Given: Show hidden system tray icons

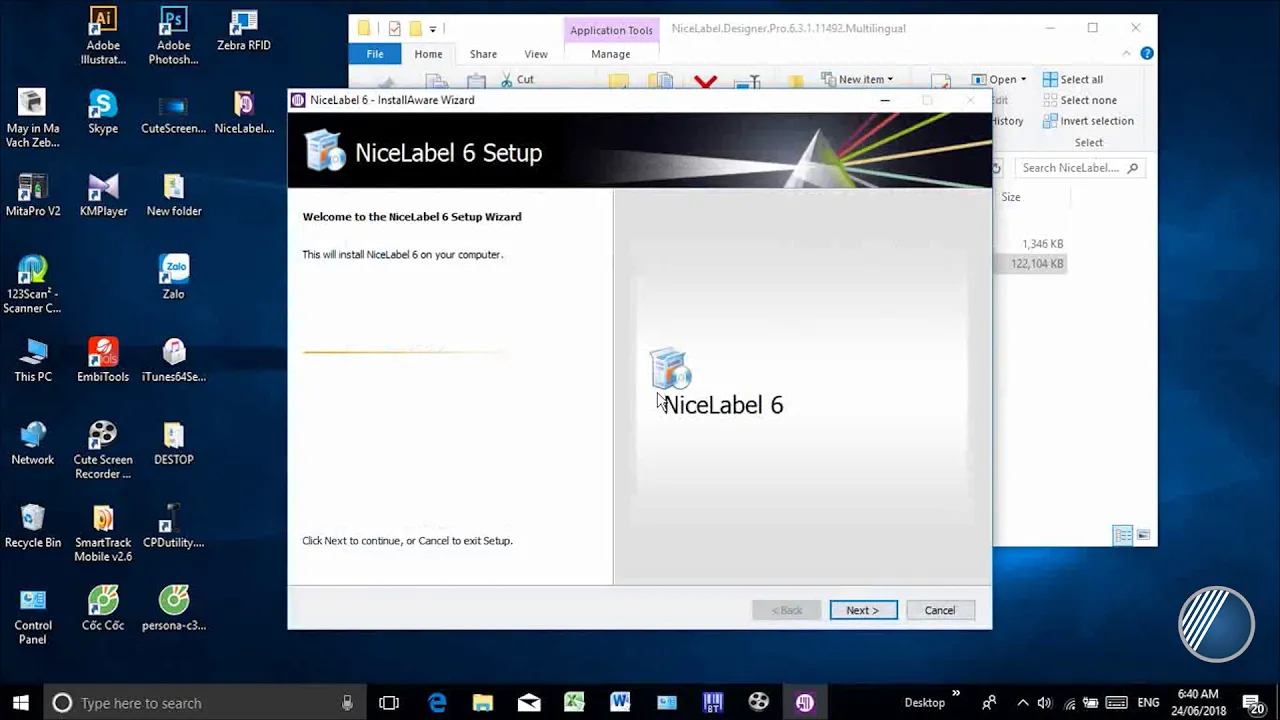Looking at the screenshot, I should (x=1022, y=703).
